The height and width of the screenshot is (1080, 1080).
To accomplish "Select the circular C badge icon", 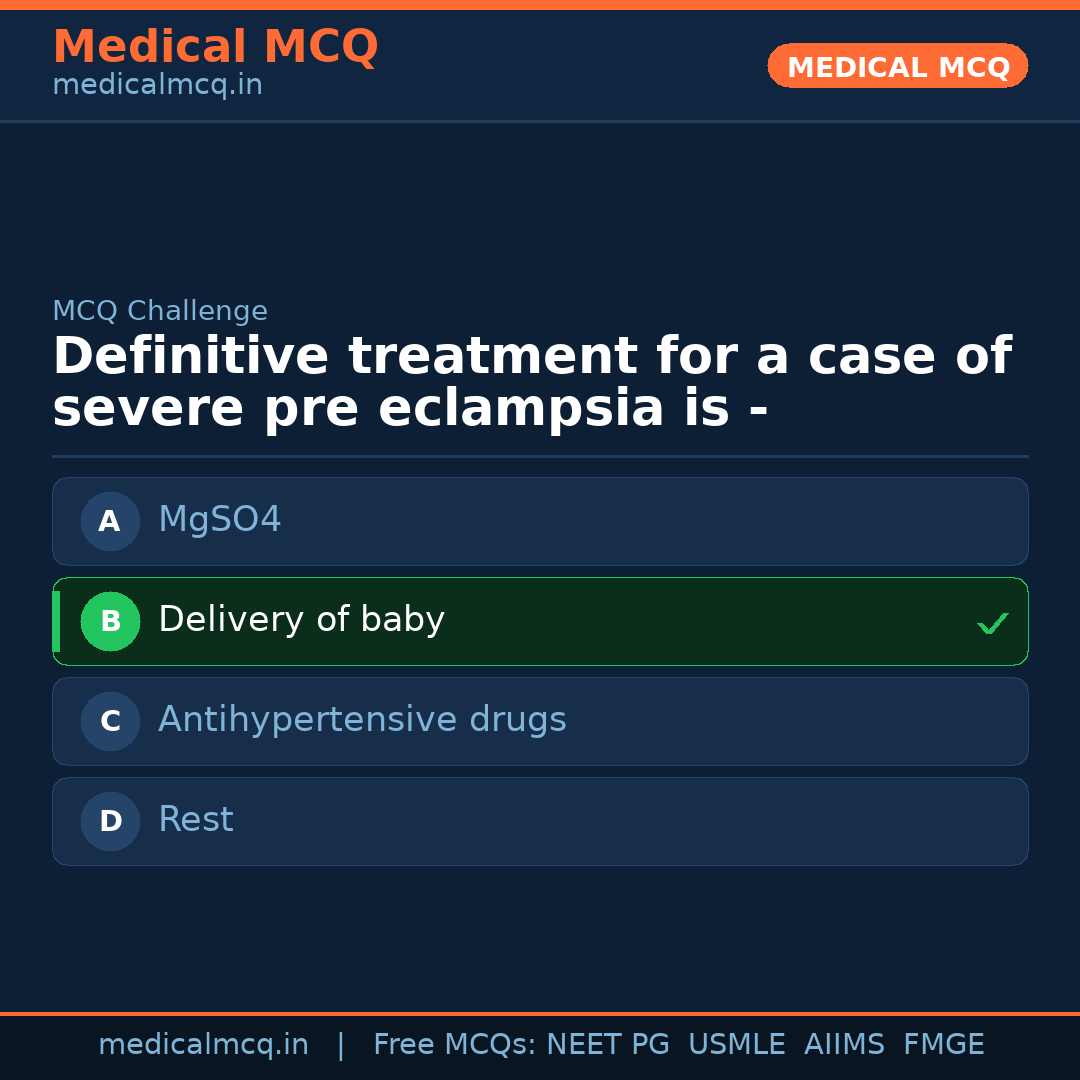I will point(110,721).
